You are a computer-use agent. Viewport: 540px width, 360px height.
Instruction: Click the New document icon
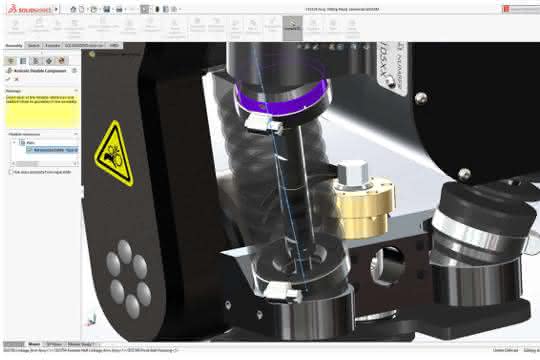[x=82, y=9]
